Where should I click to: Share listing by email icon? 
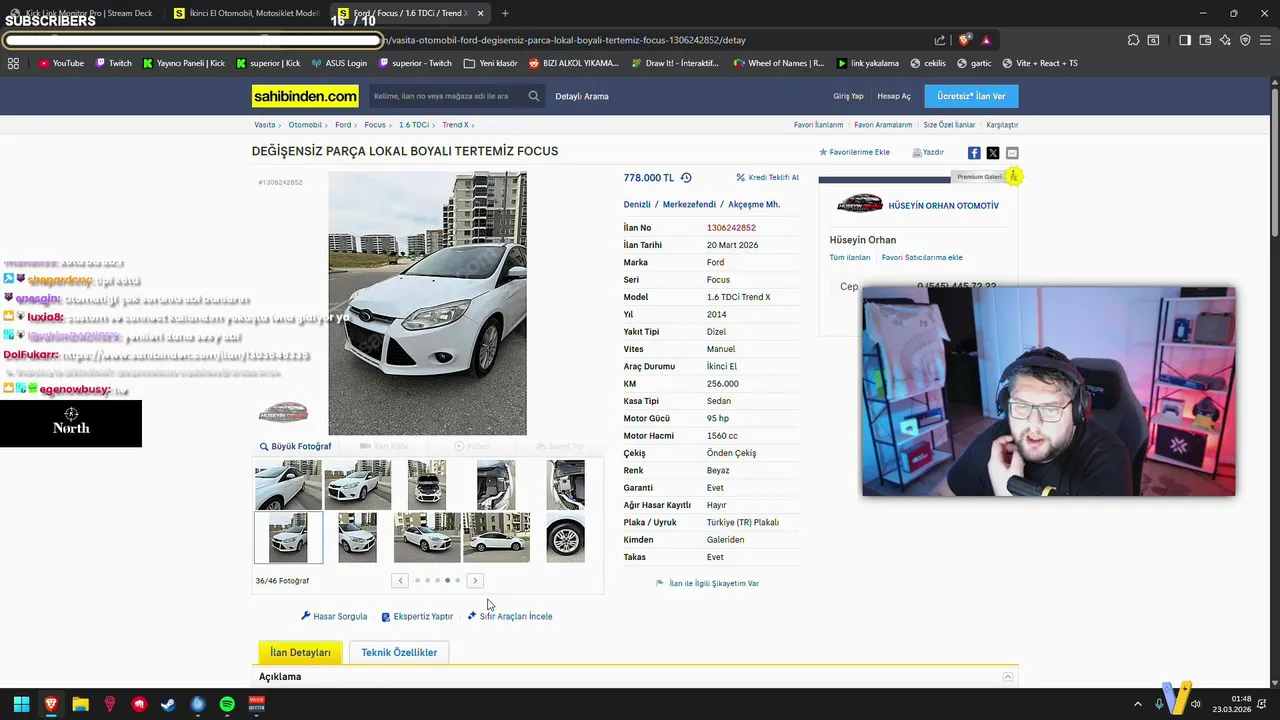coord(1012,153)
